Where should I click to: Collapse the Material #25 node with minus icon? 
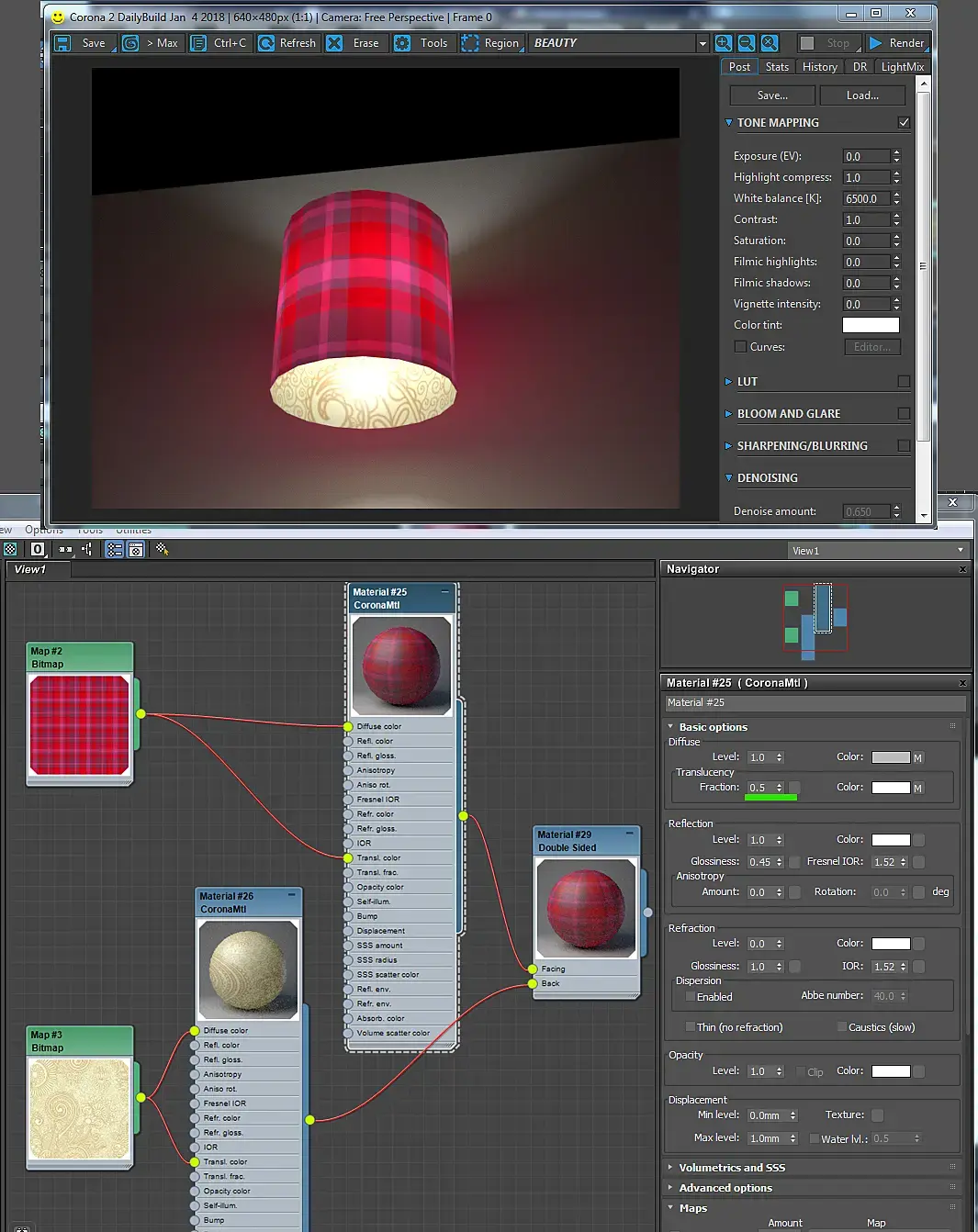445,592
